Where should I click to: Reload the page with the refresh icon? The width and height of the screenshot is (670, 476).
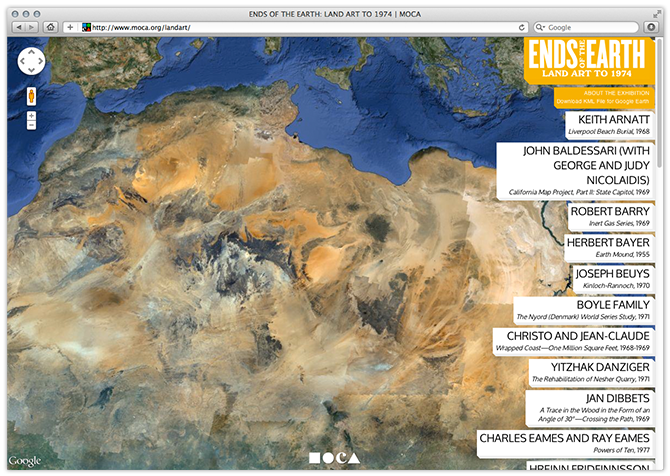[x=522, y=27]
